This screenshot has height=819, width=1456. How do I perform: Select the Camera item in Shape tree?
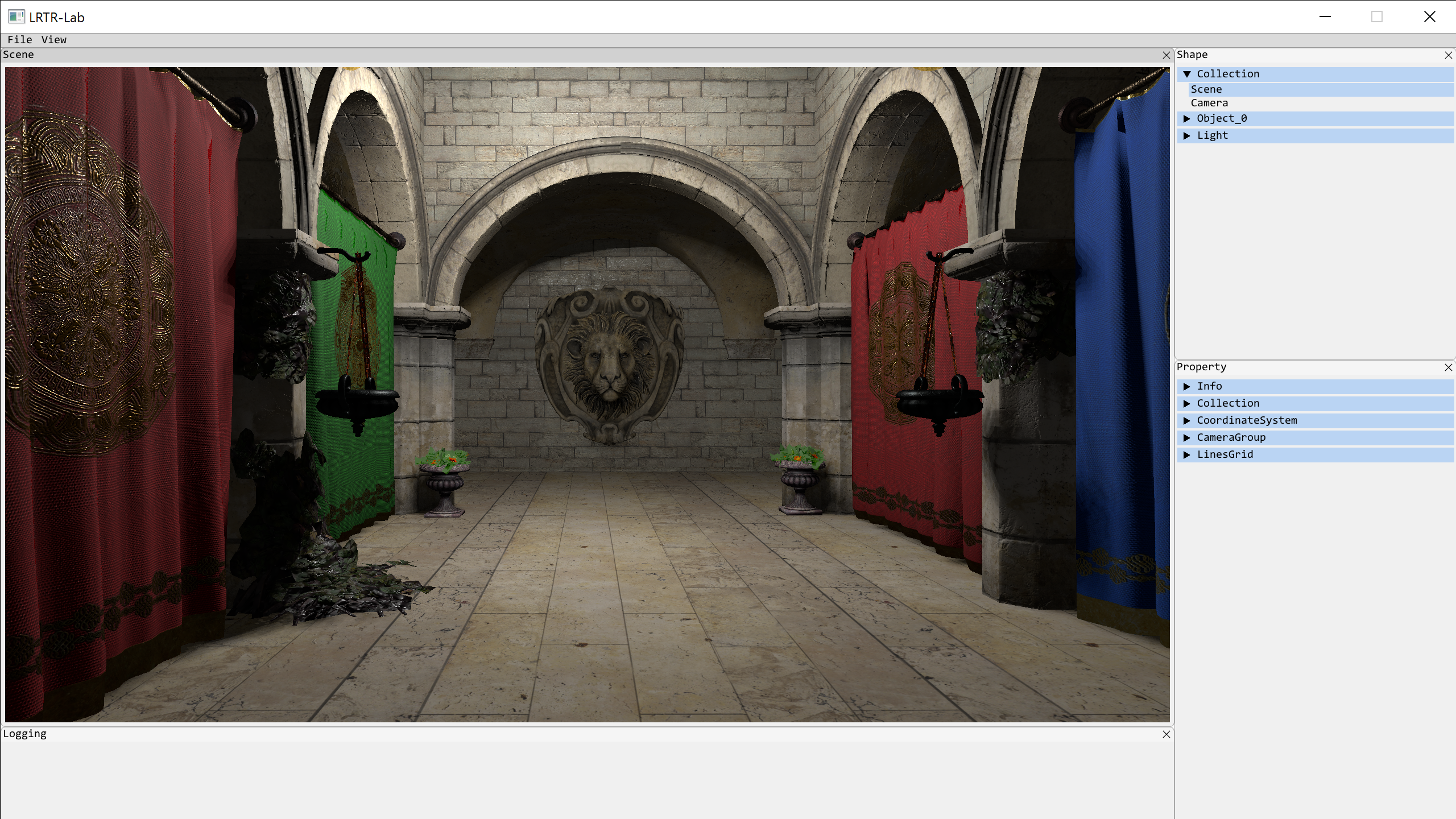coord(1209,103)
